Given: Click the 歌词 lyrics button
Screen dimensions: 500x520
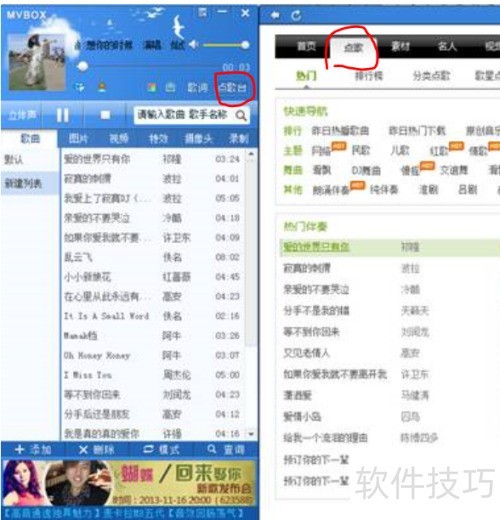Looking at the screenshot, I should (197, 88).
